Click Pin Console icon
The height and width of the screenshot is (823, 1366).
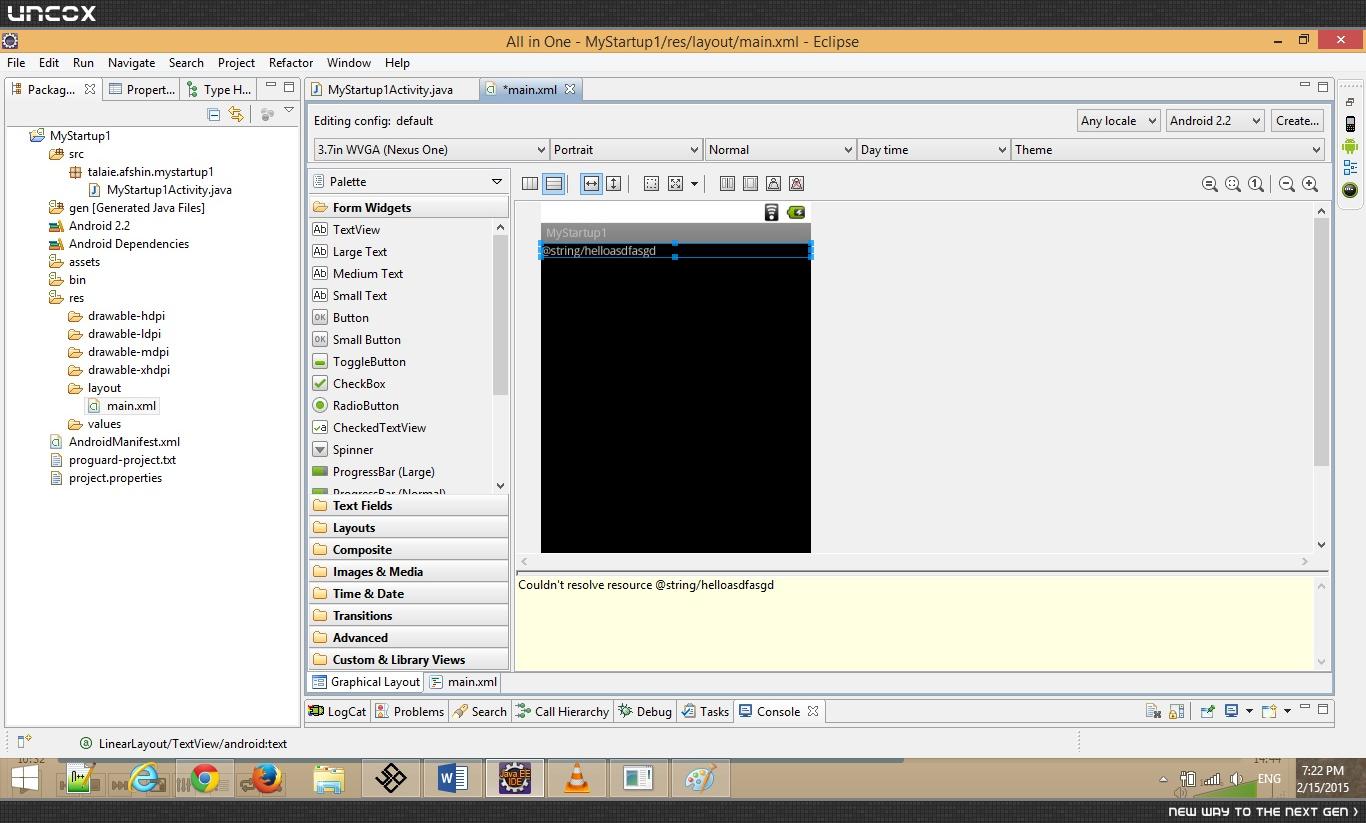click(x=1208, y=711)
